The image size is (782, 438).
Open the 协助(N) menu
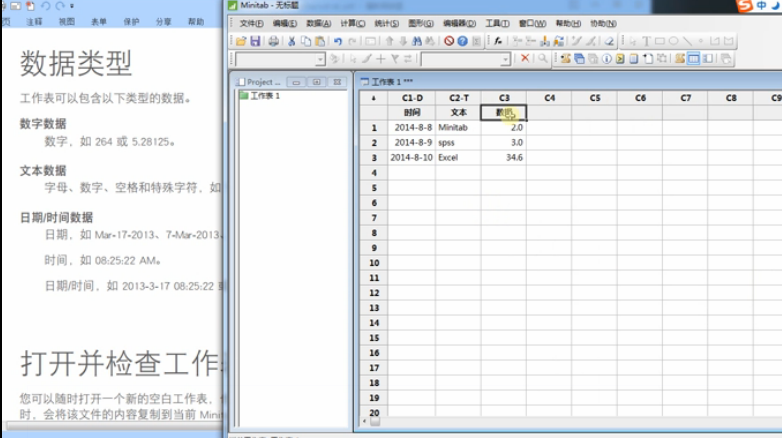(603, 23)
